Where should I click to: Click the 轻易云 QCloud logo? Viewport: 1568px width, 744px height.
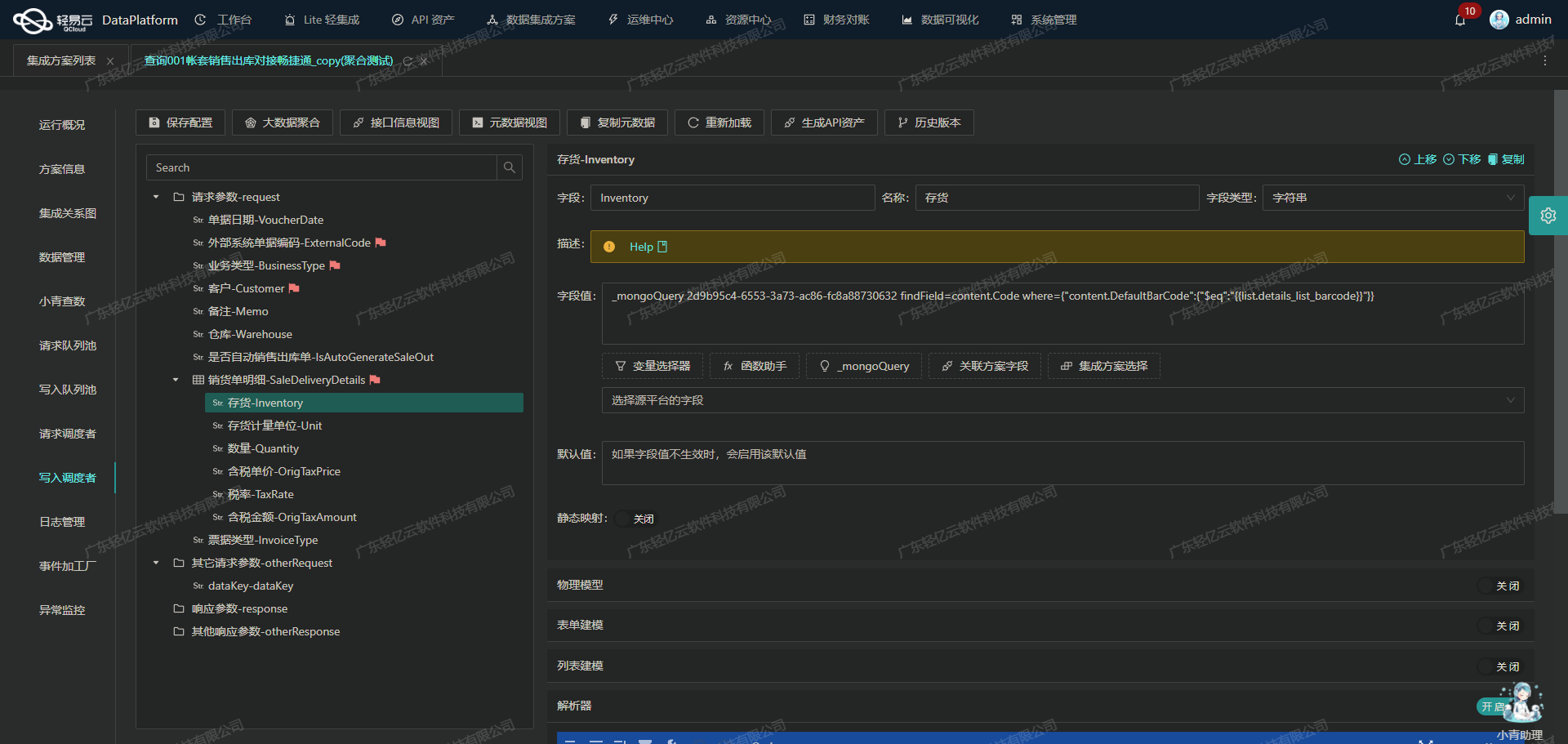[33, 20]
